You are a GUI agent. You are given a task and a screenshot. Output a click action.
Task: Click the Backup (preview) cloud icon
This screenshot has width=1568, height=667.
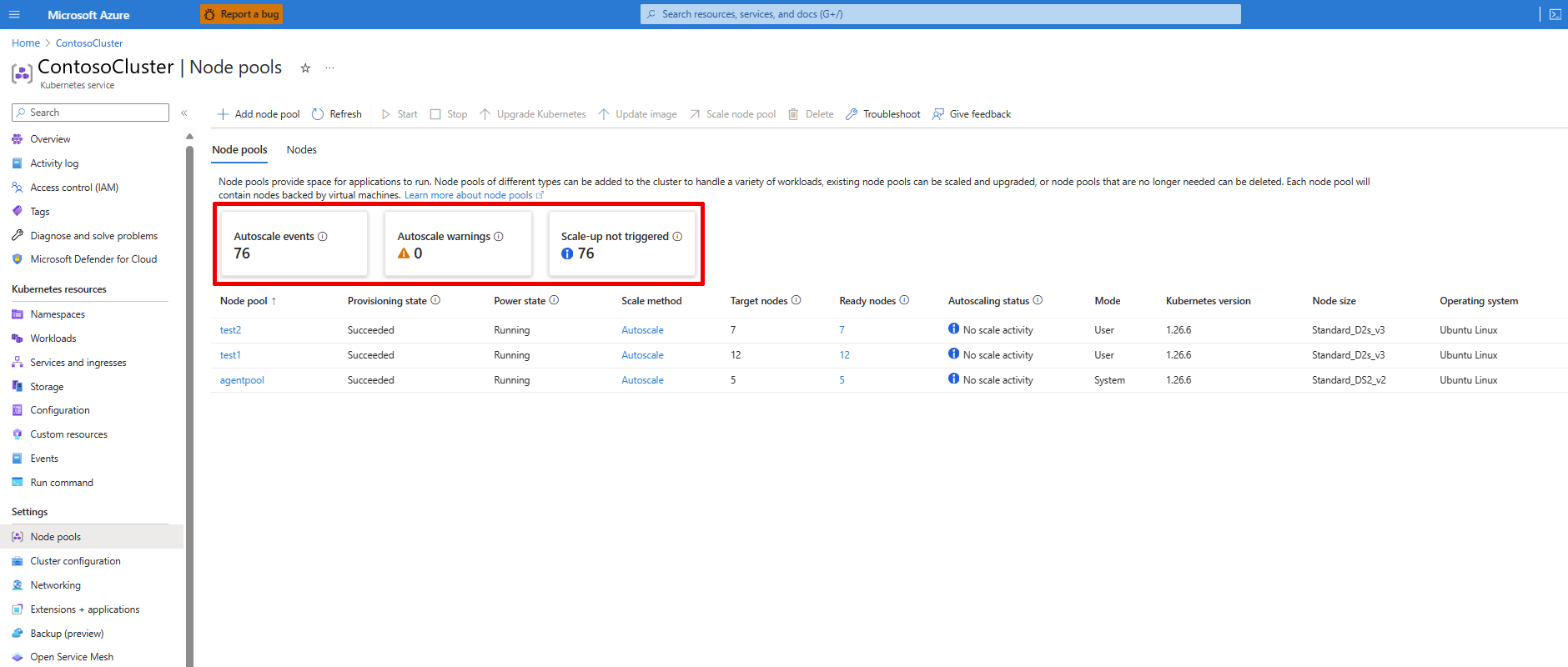(x=18, y=634)
